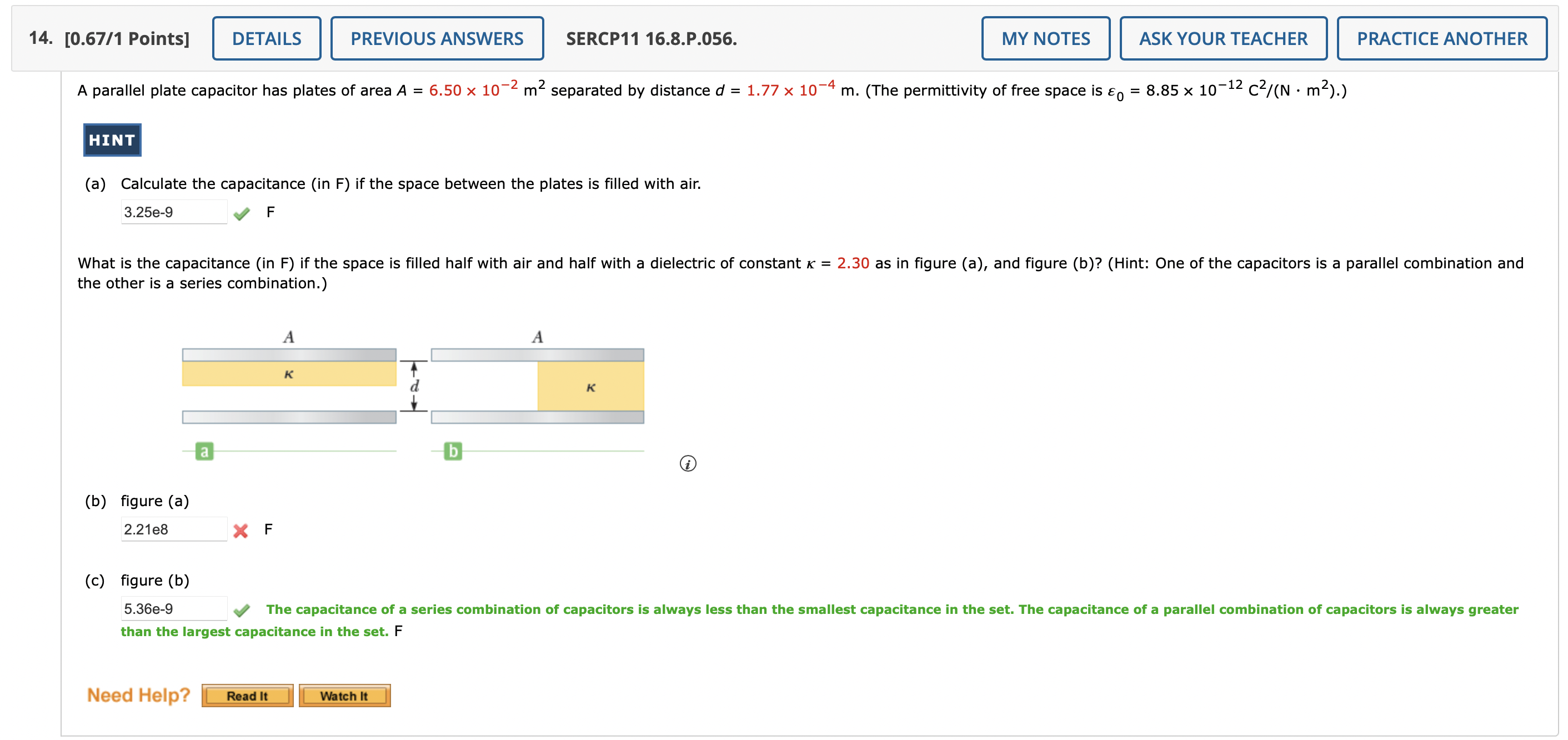Click the info icon beside the figure

tap(688, 463)
